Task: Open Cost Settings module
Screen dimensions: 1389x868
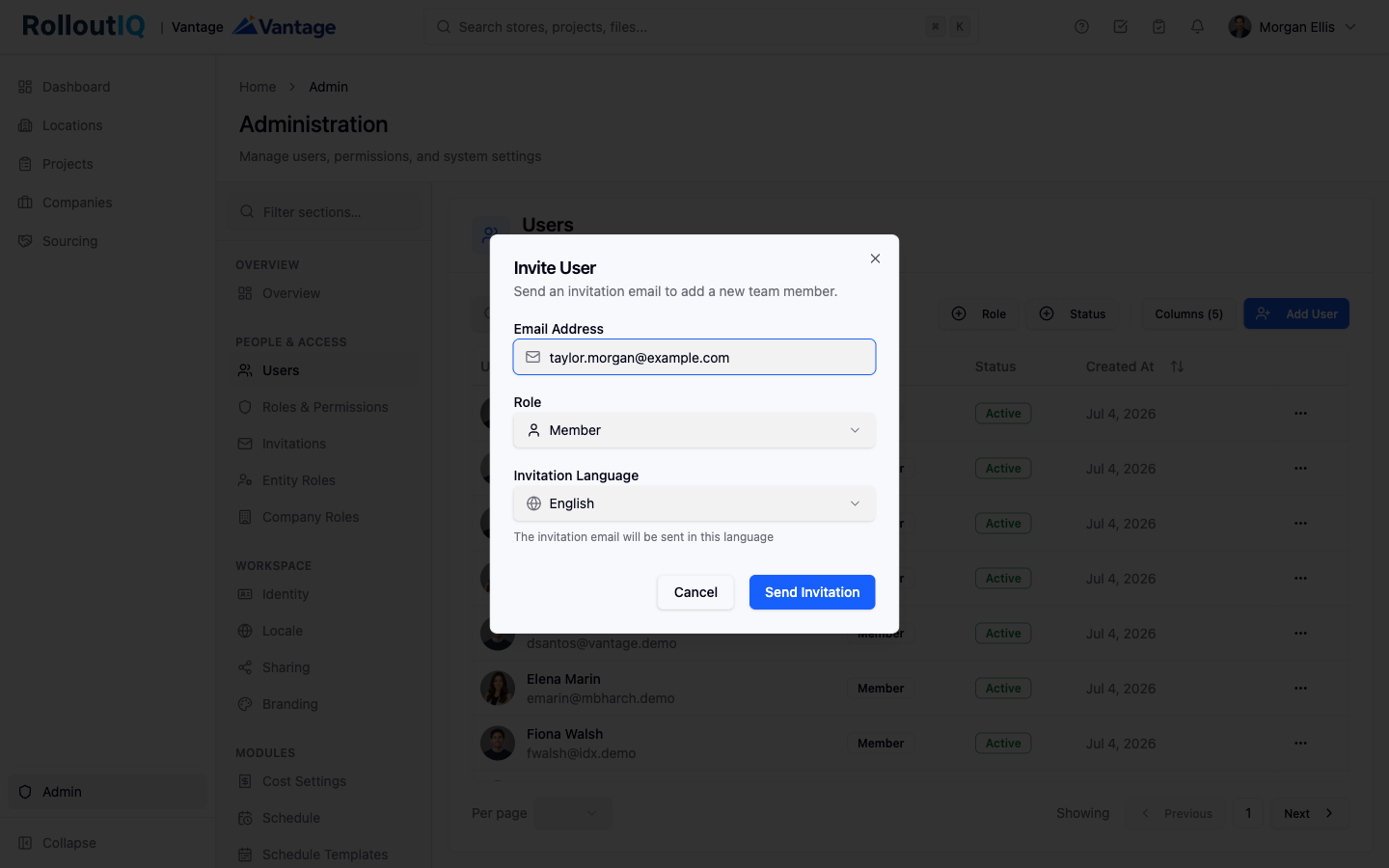Action: pos(325,781)
